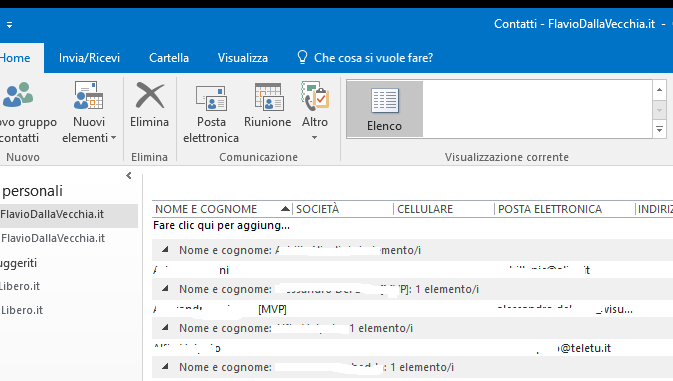Select the highlighted FlavioDallaVecchia.it contacts folder
Screen dimensions: 673x381
click(x=69, y=215)
